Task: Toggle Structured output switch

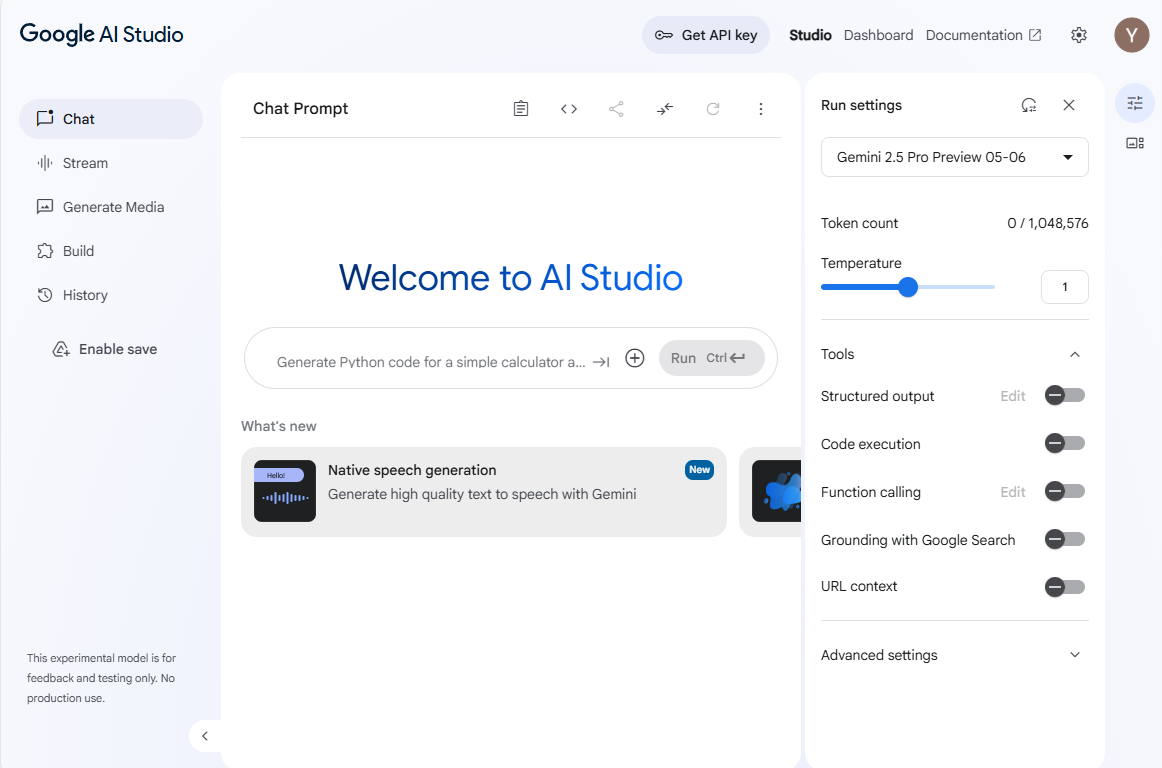Action: pyautogui.click(x=1065, y=396)
